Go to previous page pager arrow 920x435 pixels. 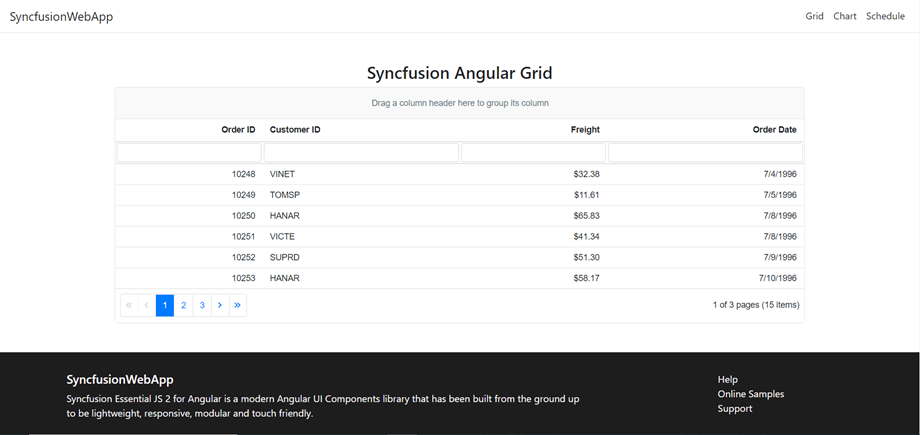pos(147,305)
